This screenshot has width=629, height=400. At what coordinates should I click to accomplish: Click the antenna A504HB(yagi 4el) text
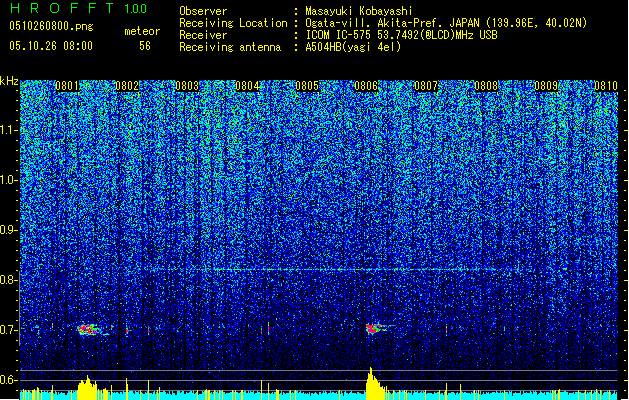[x=353, y=47]
